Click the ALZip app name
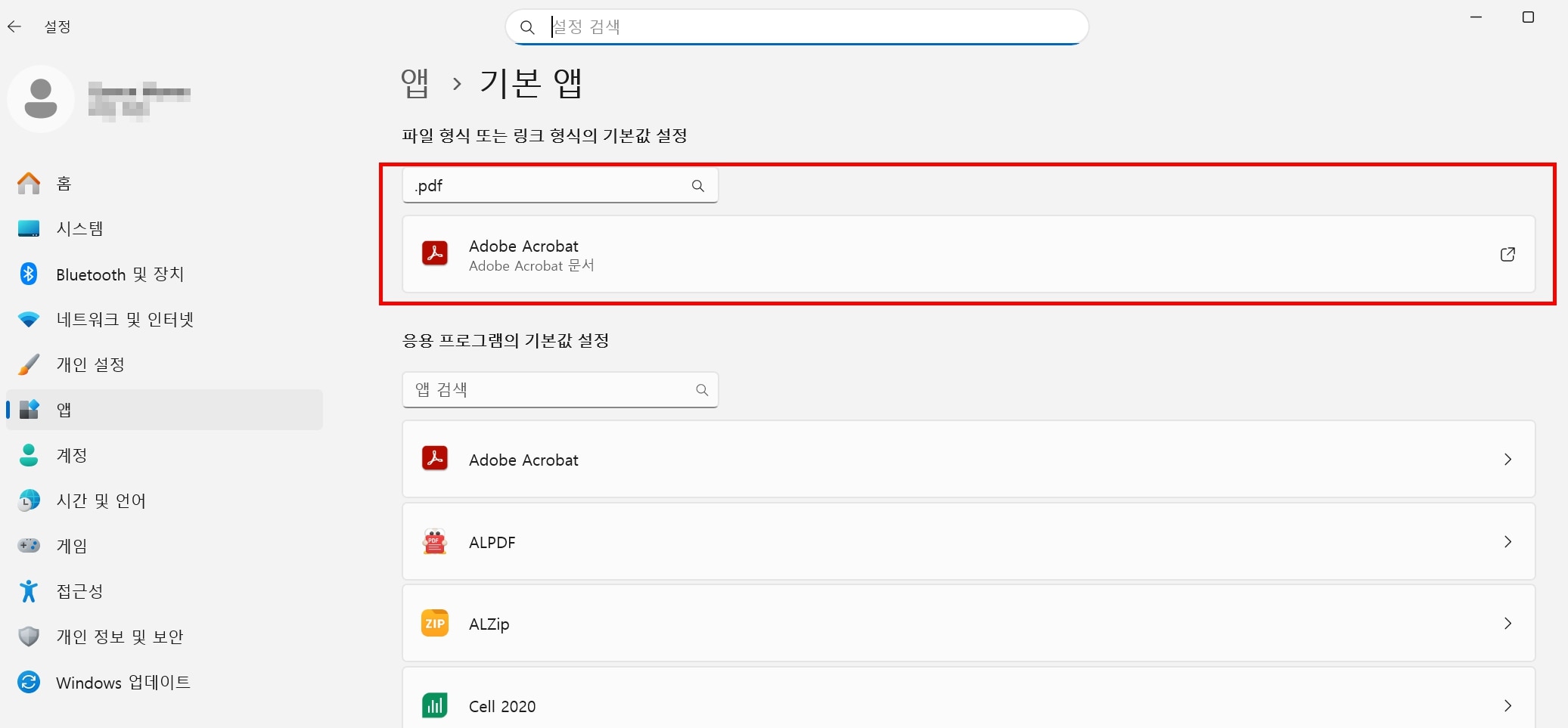Screen dimensions: 1568x728 tap(489, 624)
